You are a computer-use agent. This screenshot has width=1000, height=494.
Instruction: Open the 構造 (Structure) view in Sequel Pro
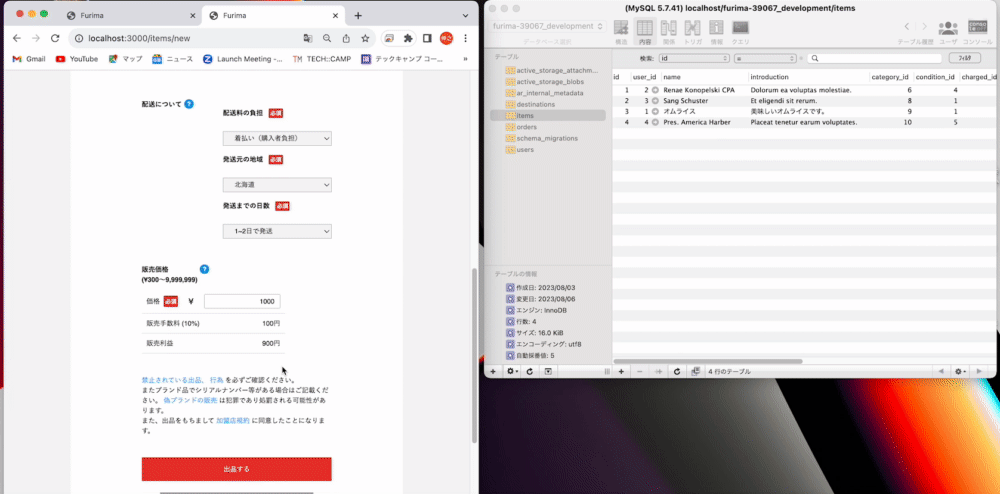pos(621,31)
